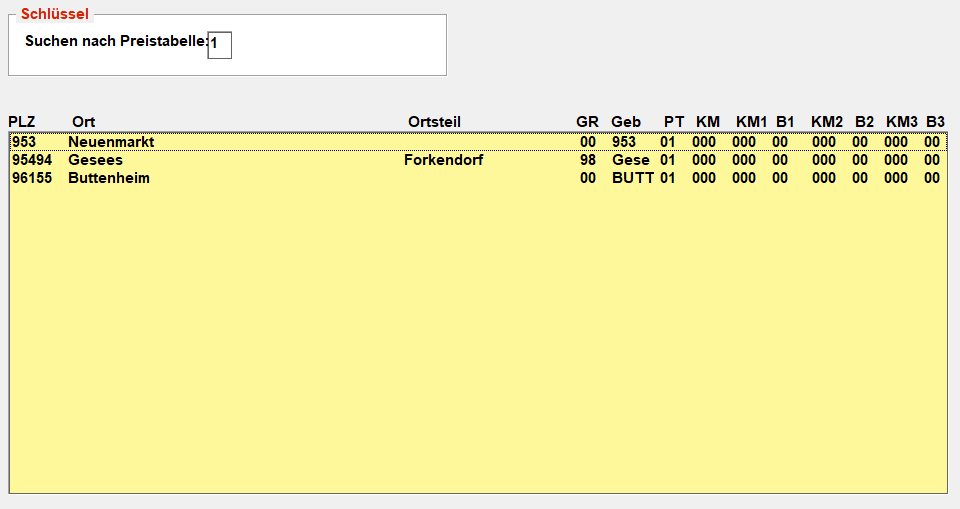Click the KM1 column header
This screenshot has width=960, height=509.
(751, 122)
